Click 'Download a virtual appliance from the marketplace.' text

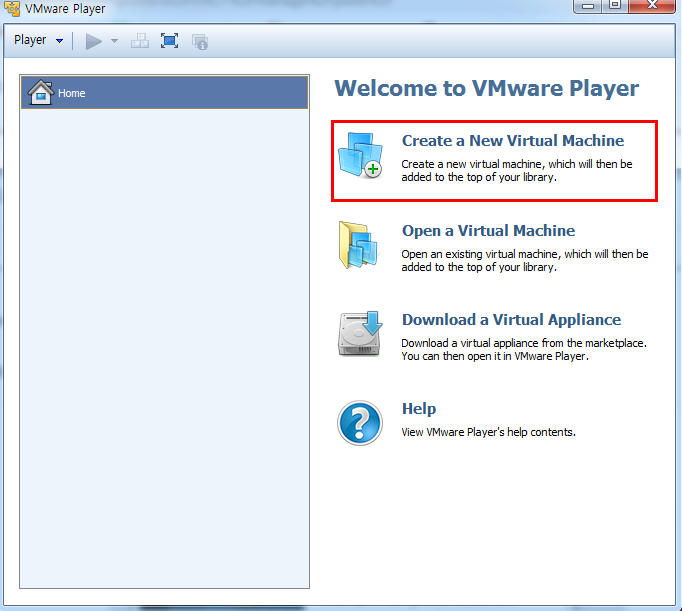coord(524,343)
